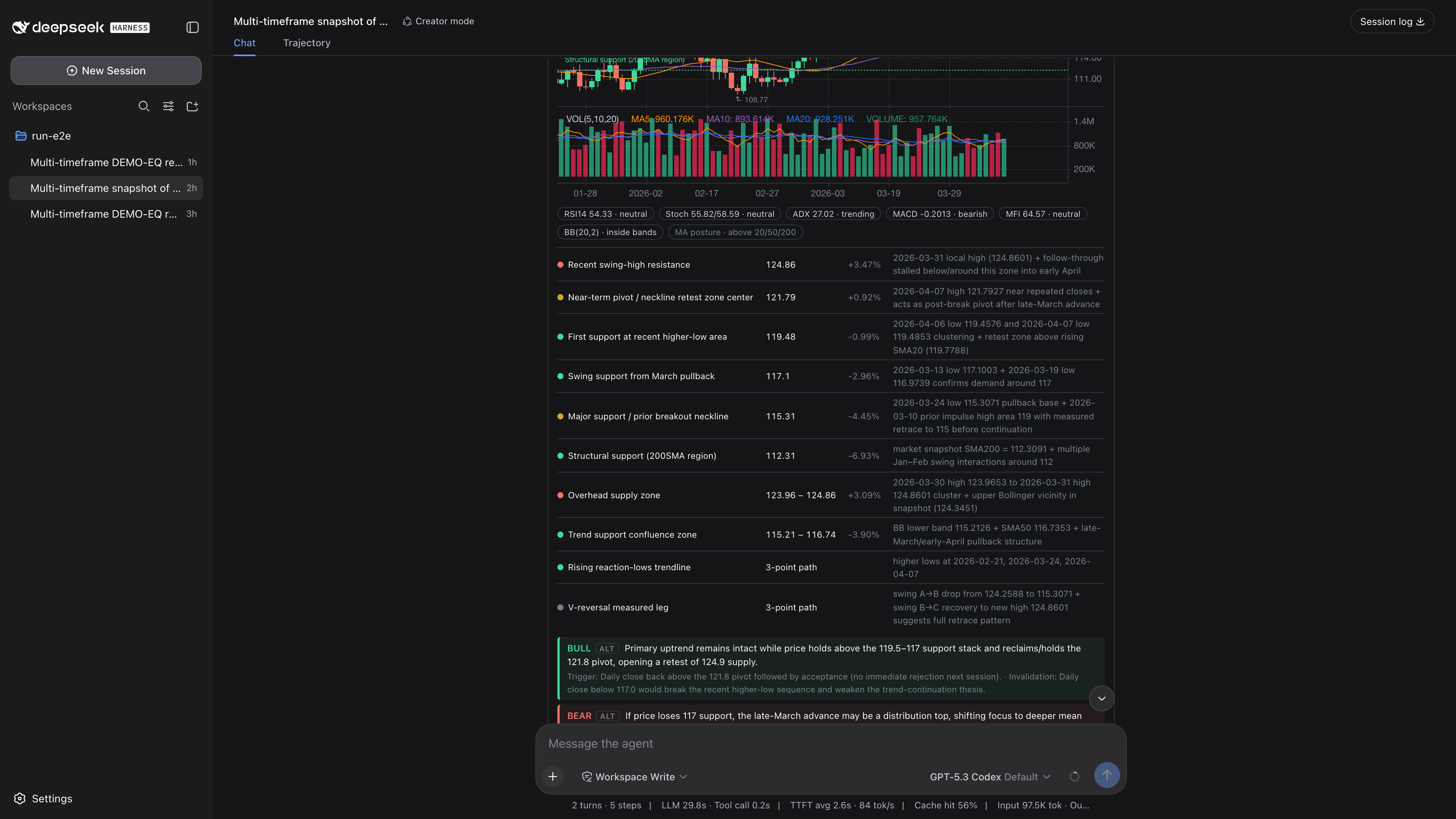Click the message input field
The height and width of the screenshot is (819, 1456).
click(831, 743)
